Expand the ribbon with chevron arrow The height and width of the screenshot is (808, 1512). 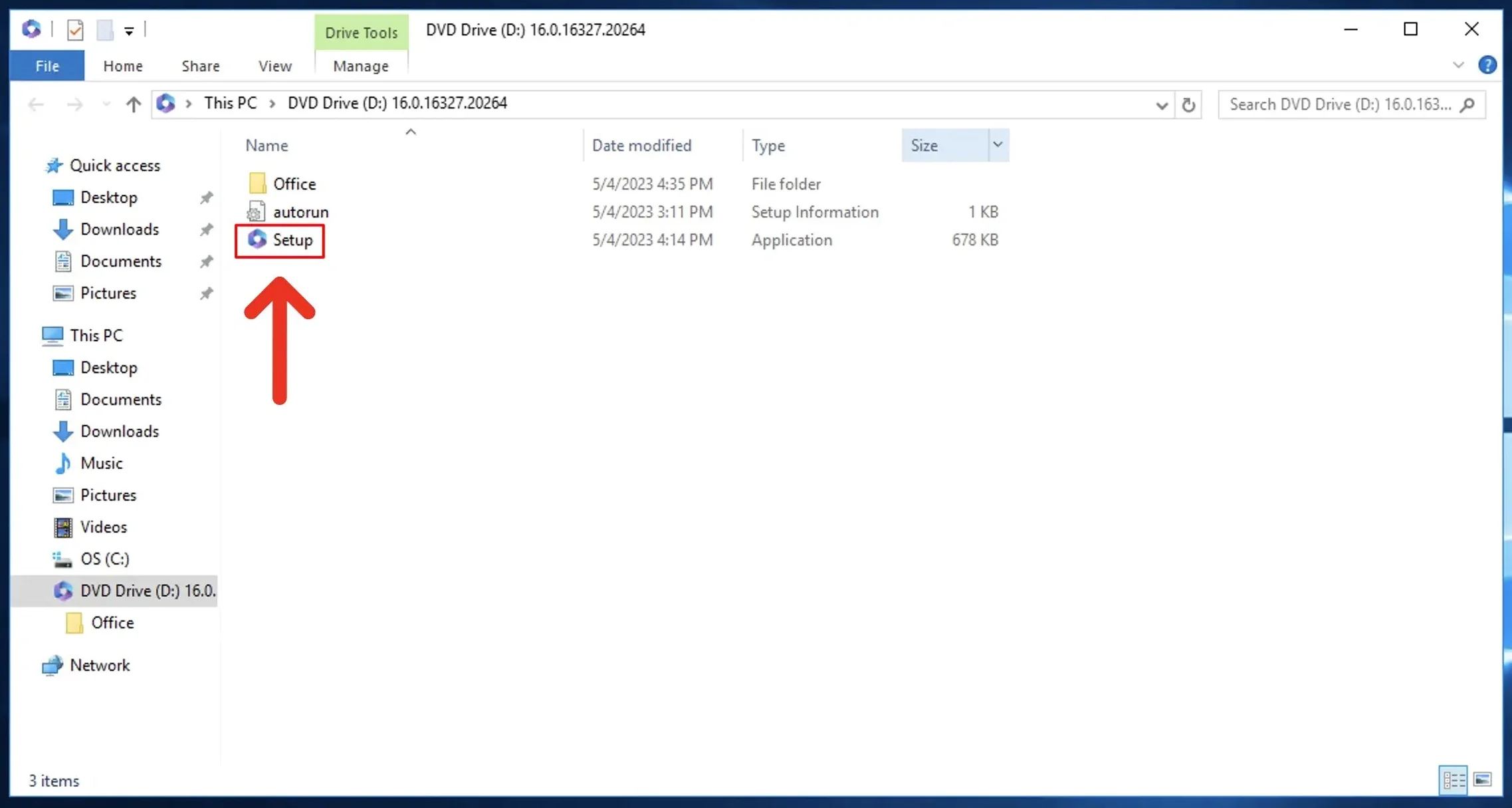pos(1458,65)
